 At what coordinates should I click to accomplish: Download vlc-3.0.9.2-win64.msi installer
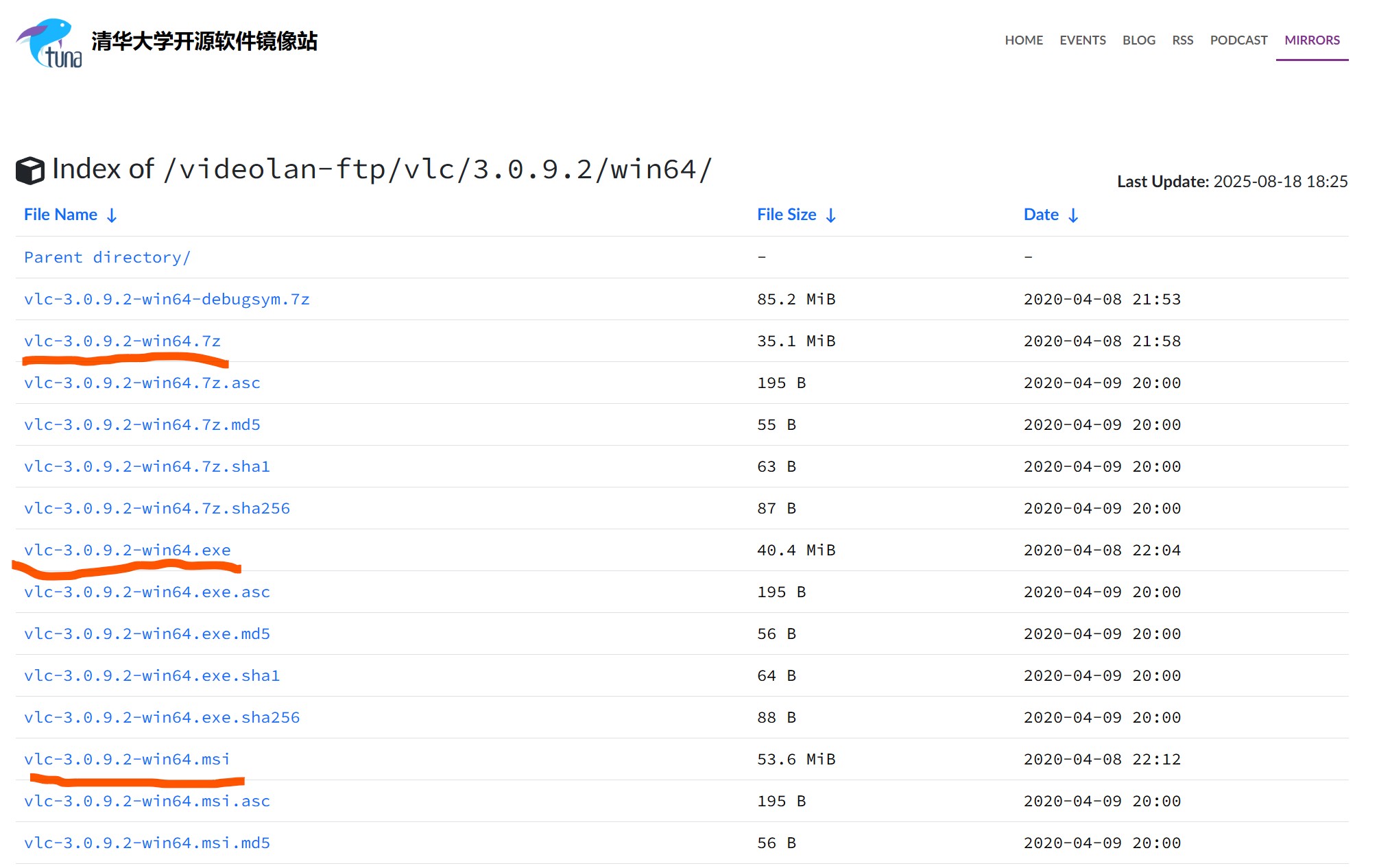tap(127, 759)
